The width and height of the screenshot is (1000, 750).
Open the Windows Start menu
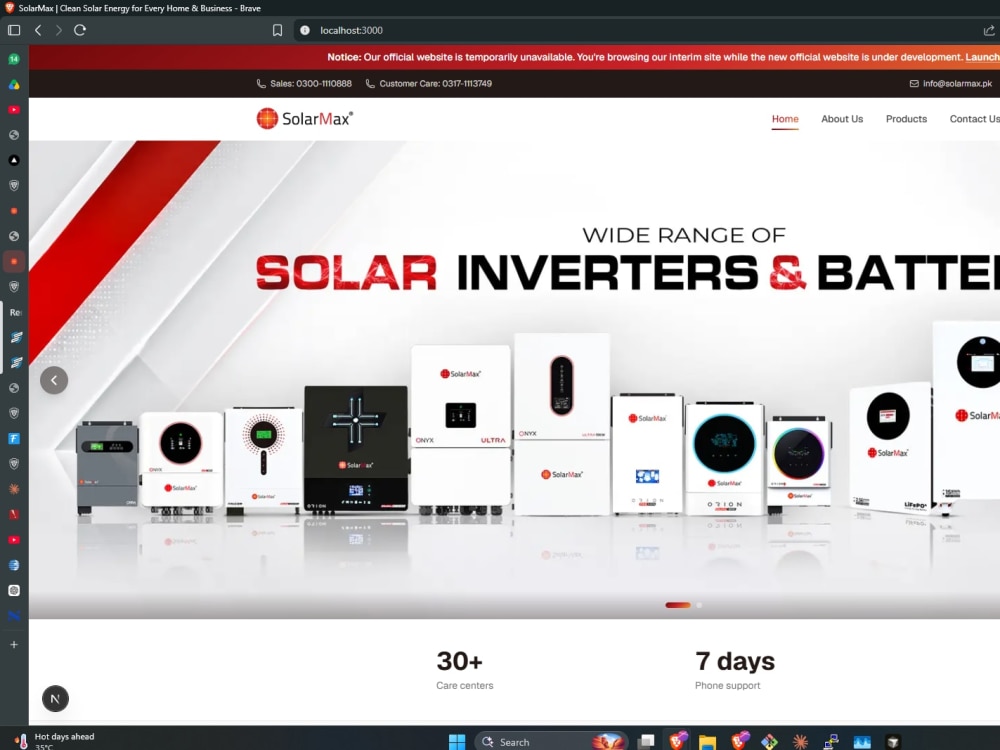[x=457, y=742]
